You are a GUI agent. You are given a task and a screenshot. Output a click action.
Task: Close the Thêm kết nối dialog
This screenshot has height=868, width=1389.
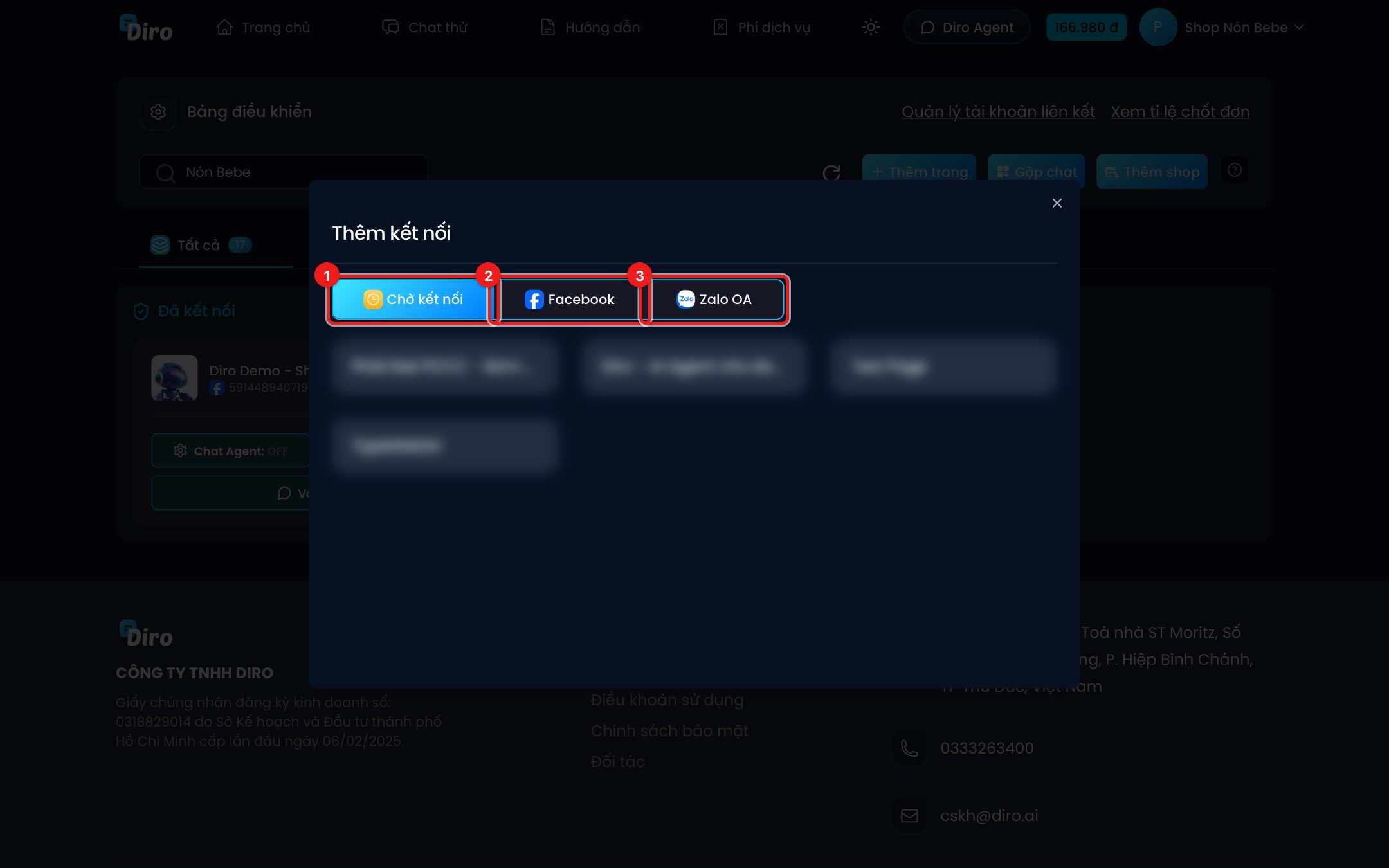[x=1057, y=203]
